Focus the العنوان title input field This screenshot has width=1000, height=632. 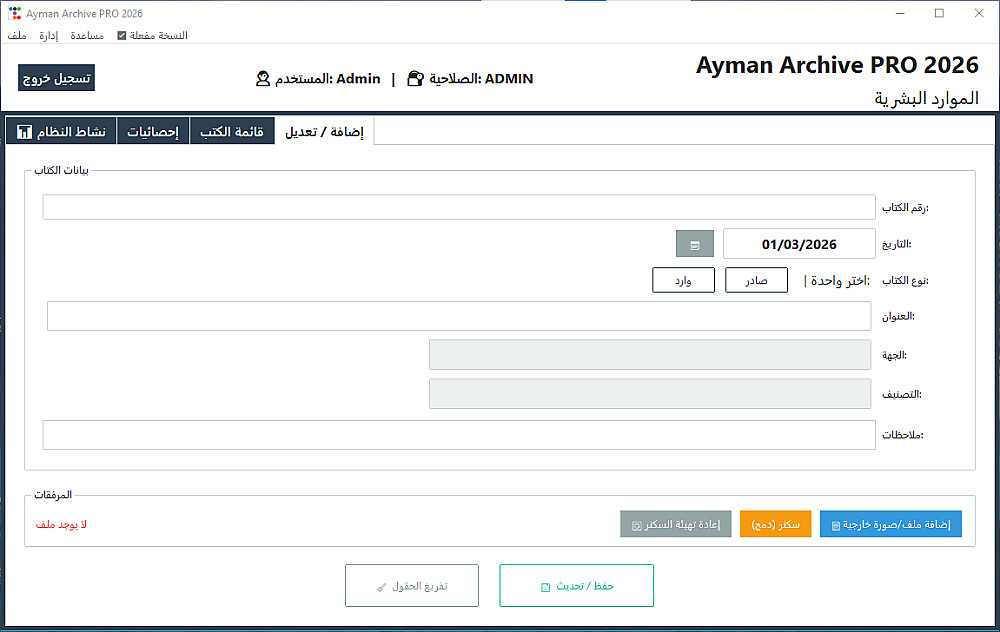[459, 316]
